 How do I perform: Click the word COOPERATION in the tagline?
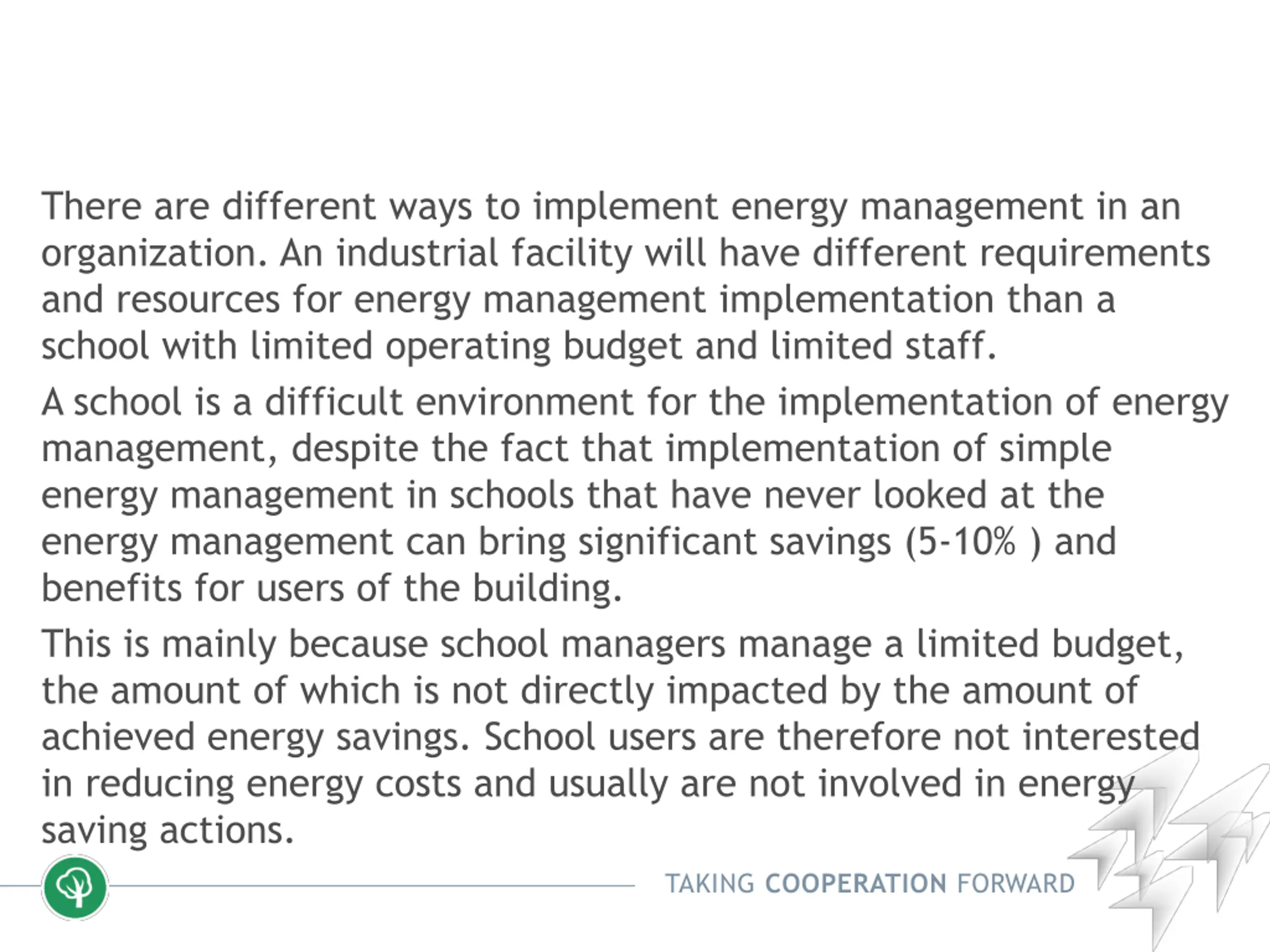click(x=856, y=884)
